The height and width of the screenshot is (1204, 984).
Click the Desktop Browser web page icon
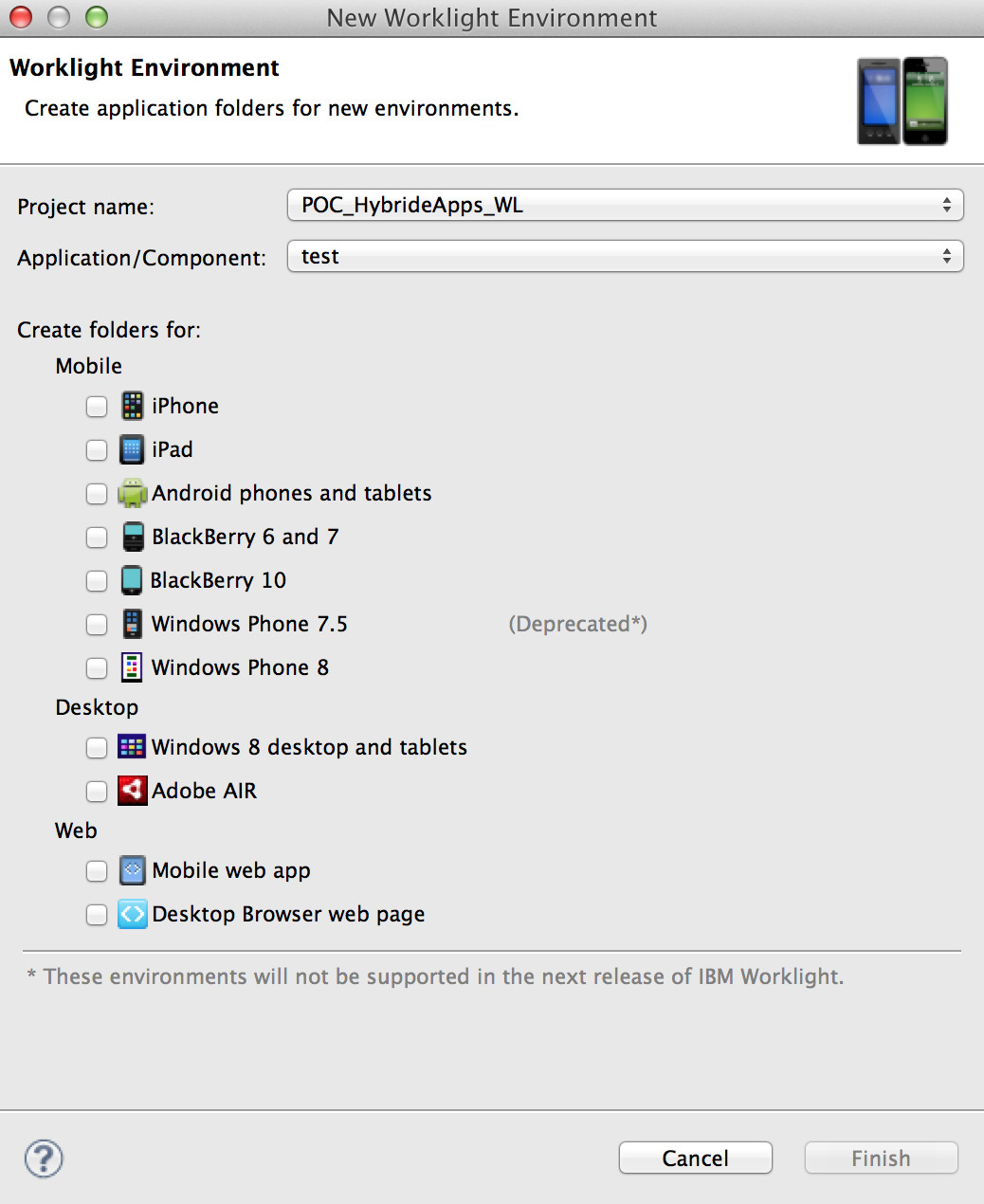click(x=133, y=914)
